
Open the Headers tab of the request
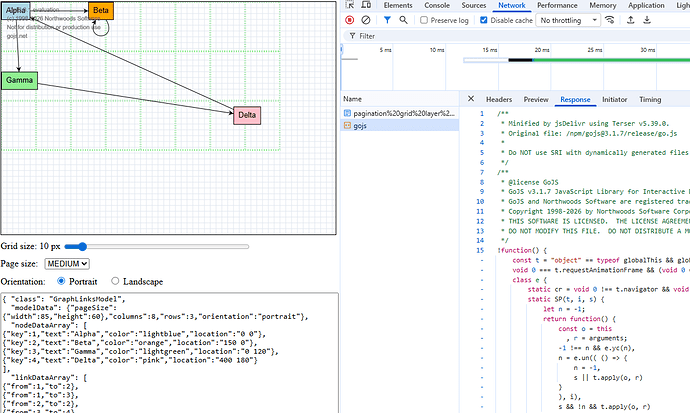point(498,99)
